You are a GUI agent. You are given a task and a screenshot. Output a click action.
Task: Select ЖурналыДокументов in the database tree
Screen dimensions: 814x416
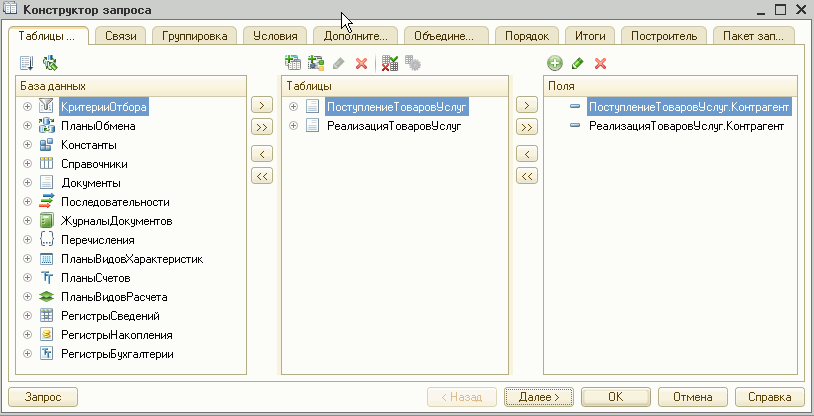117,221
